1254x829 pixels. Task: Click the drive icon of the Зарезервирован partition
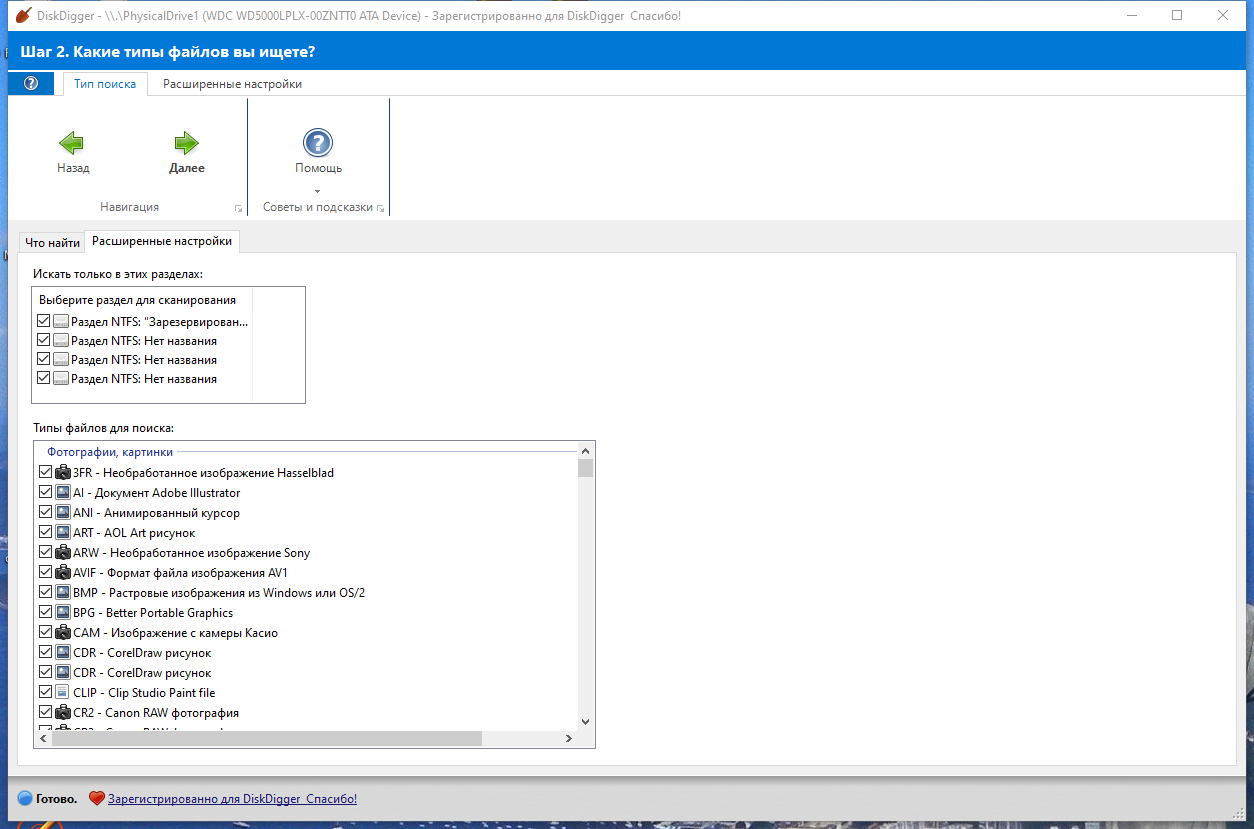[x=61, y=322]
